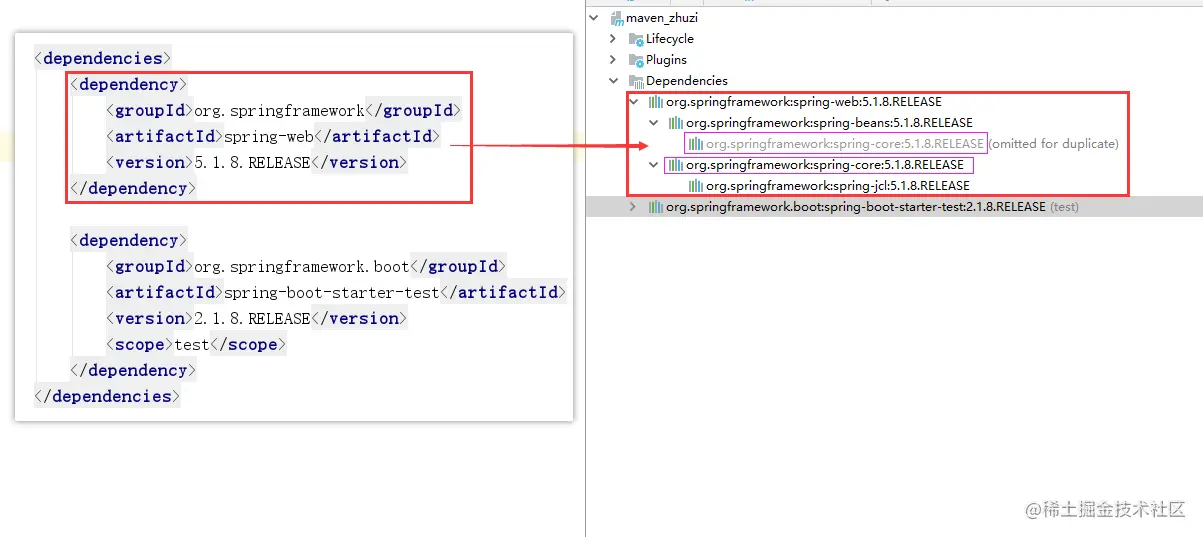Click the Lifecycle folder icon
This screenshot has height=537, width=1203.
pos(636,39)
